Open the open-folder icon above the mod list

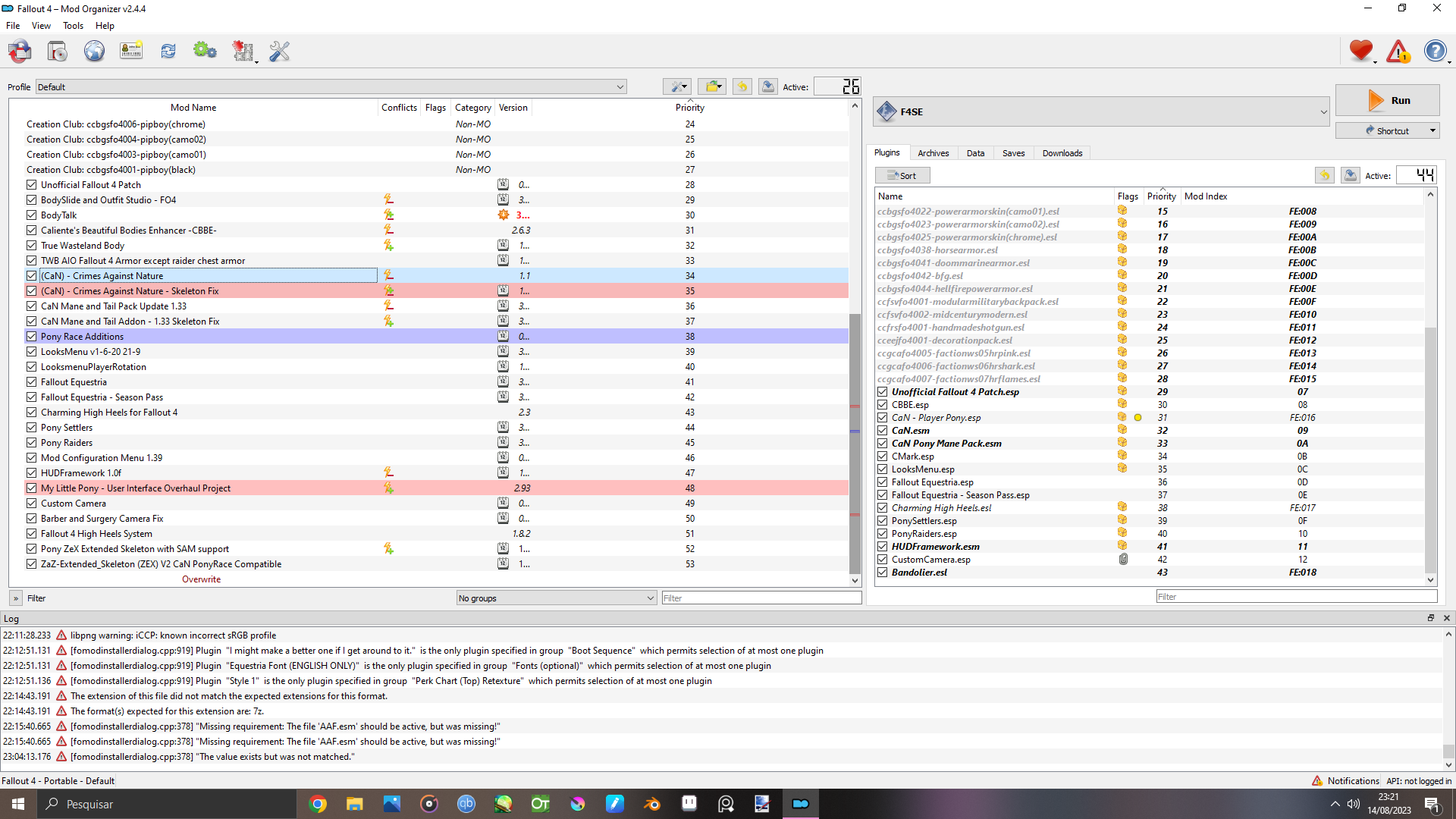pos(712,86)
